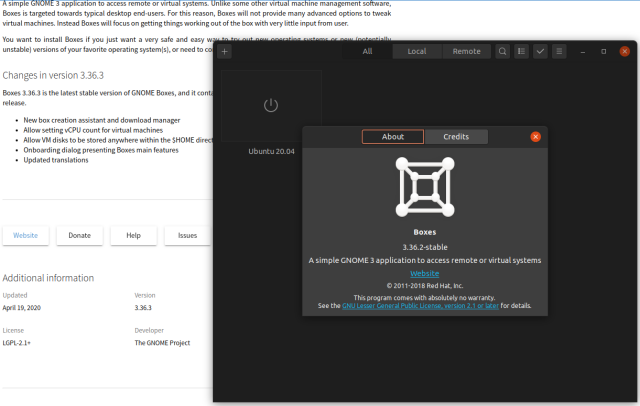This screenshot has width=640, height=406.
Task: Click the Boxes cube logo in About dialog
Action: click(x=424, y=187)
